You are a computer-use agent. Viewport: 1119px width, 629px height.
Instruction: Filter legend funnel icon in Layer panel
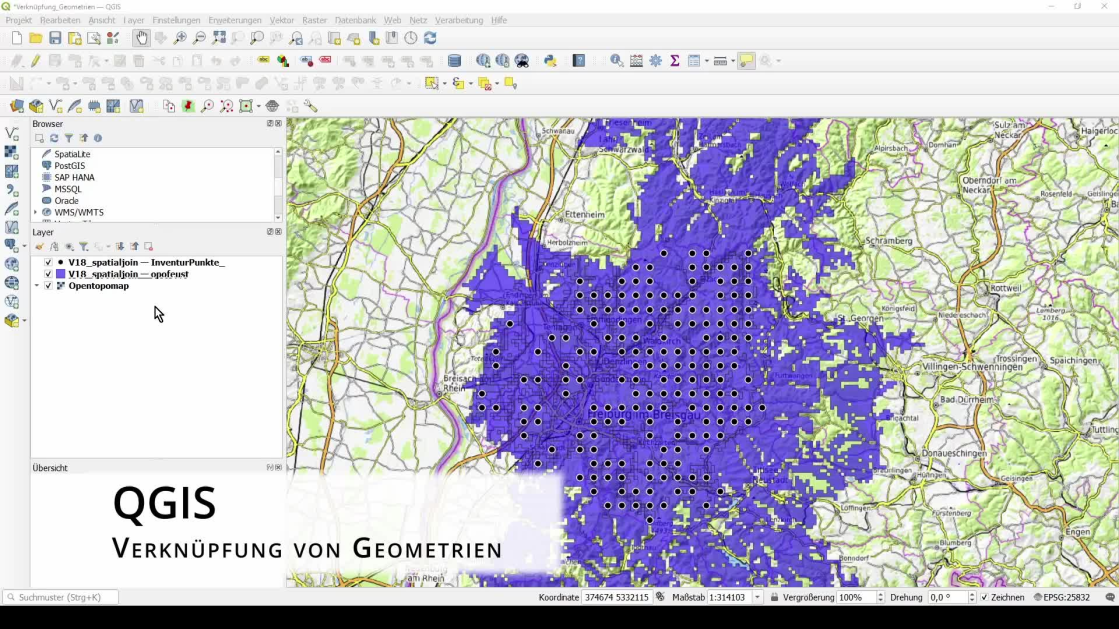click(83, 246)
